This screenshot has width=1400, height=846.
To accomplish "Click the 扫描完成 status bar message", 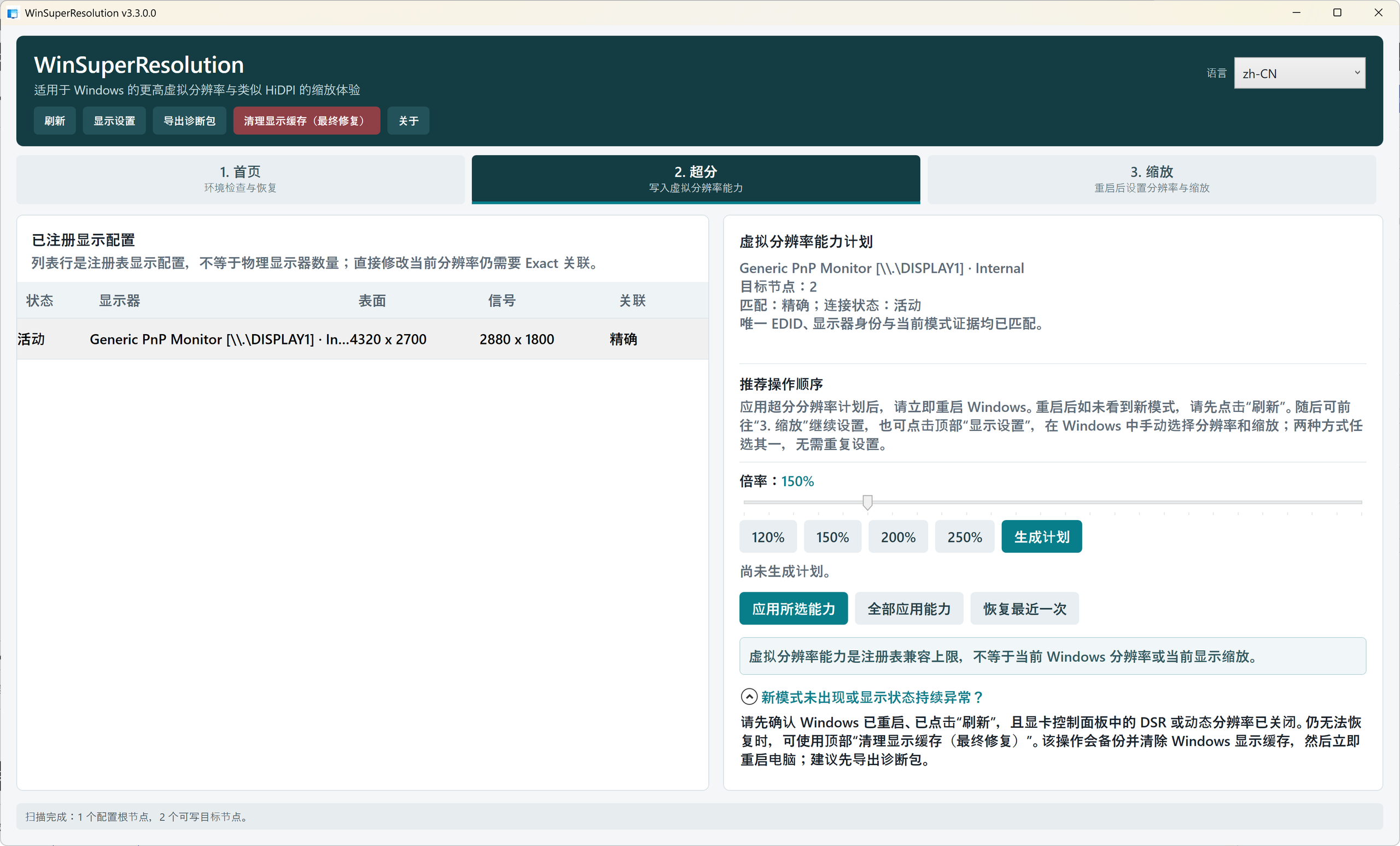I will (136, 816).
